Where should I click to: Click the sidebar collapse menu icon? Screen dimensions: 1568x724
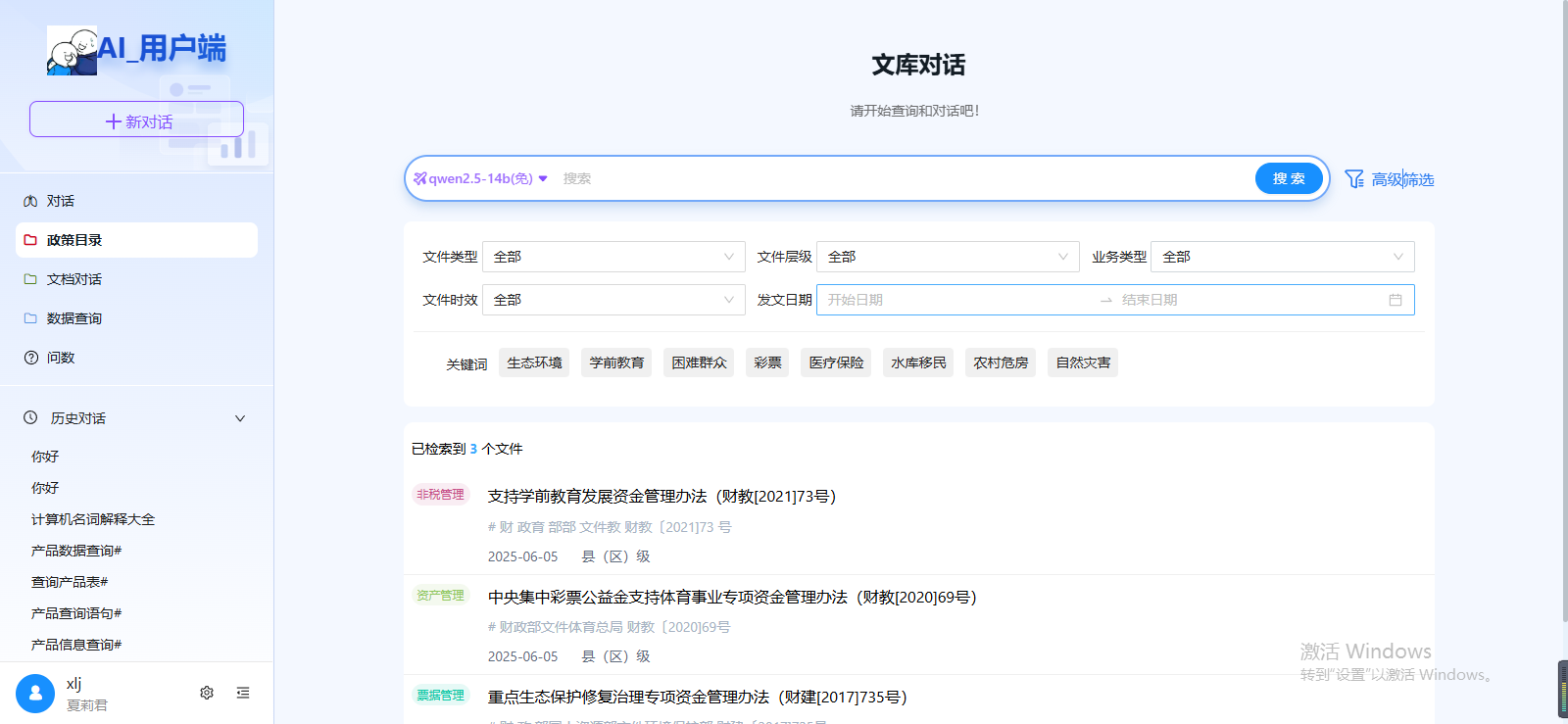pyautogui.click(x=243, y=693)
